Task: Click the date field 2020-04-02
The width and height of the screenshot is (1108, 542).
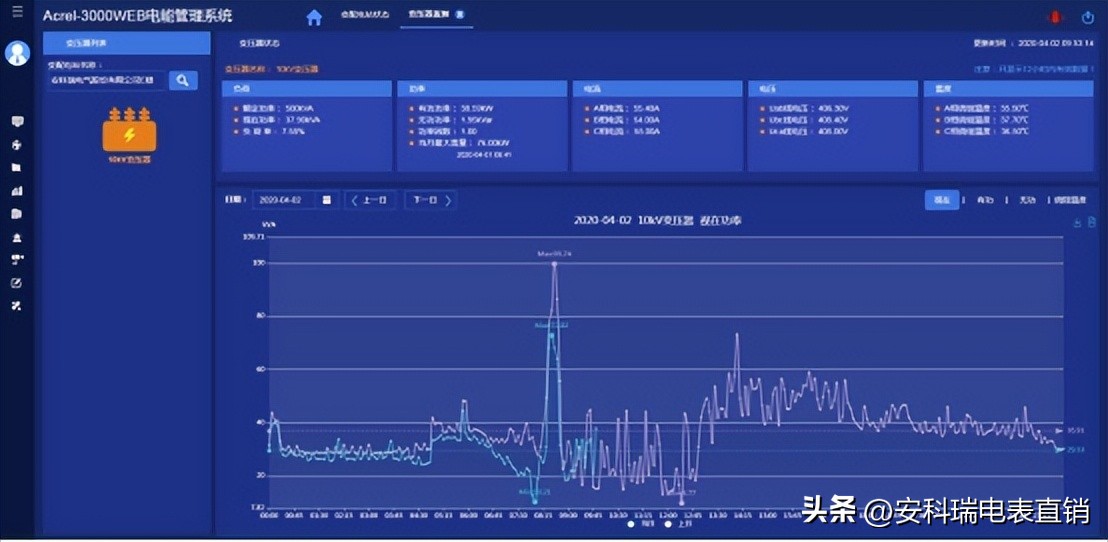Action: (283, 200)
